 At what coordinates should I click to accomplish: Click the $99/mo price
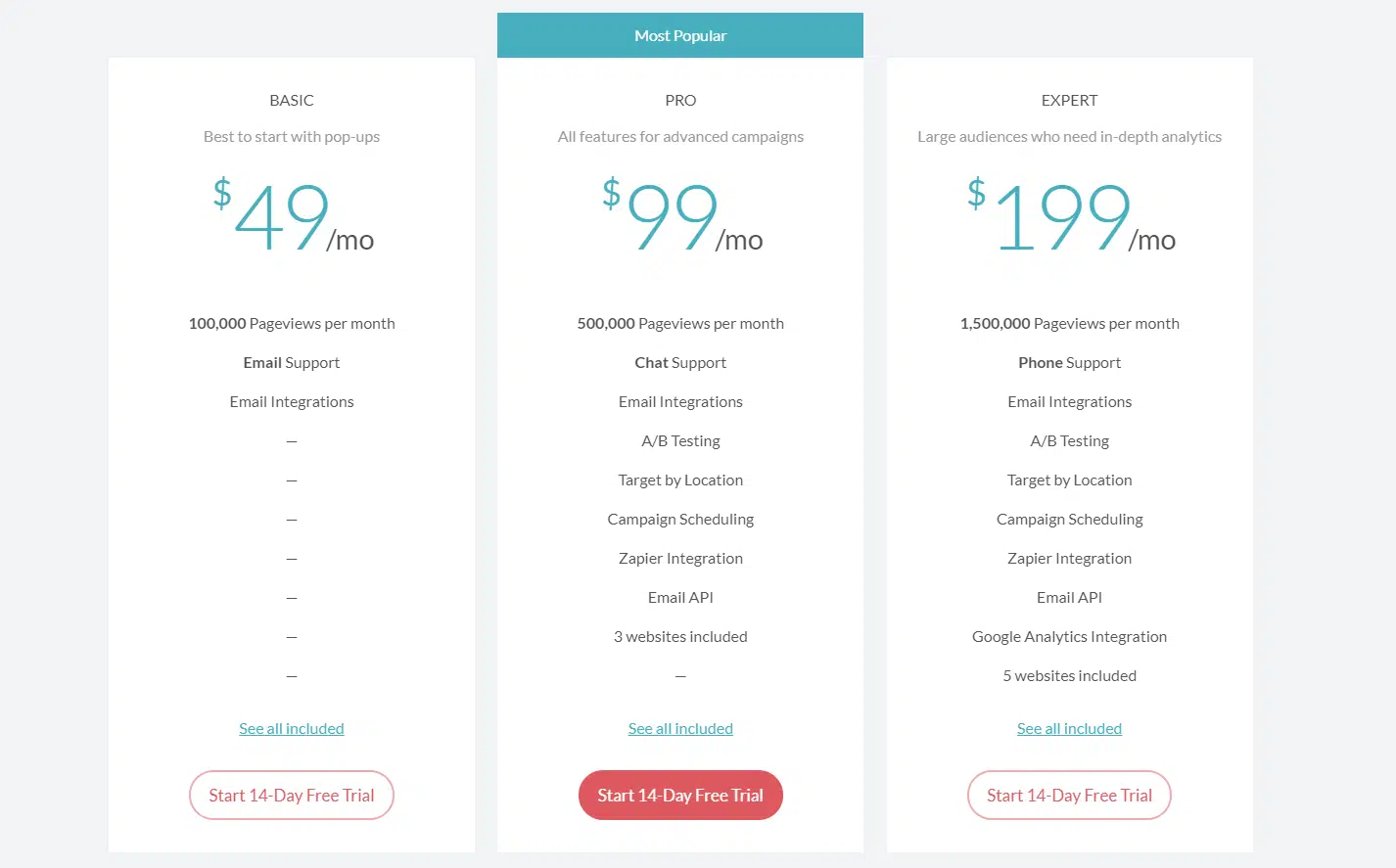point(681,218)
